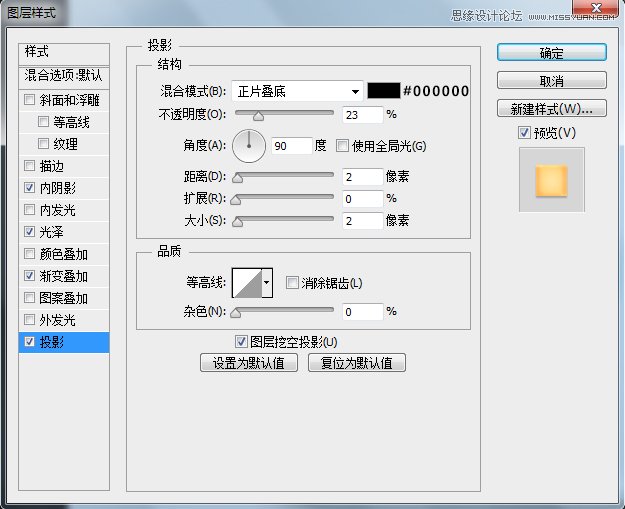Enable the 斜面和浮雕 checkbox

click(29, 99)
